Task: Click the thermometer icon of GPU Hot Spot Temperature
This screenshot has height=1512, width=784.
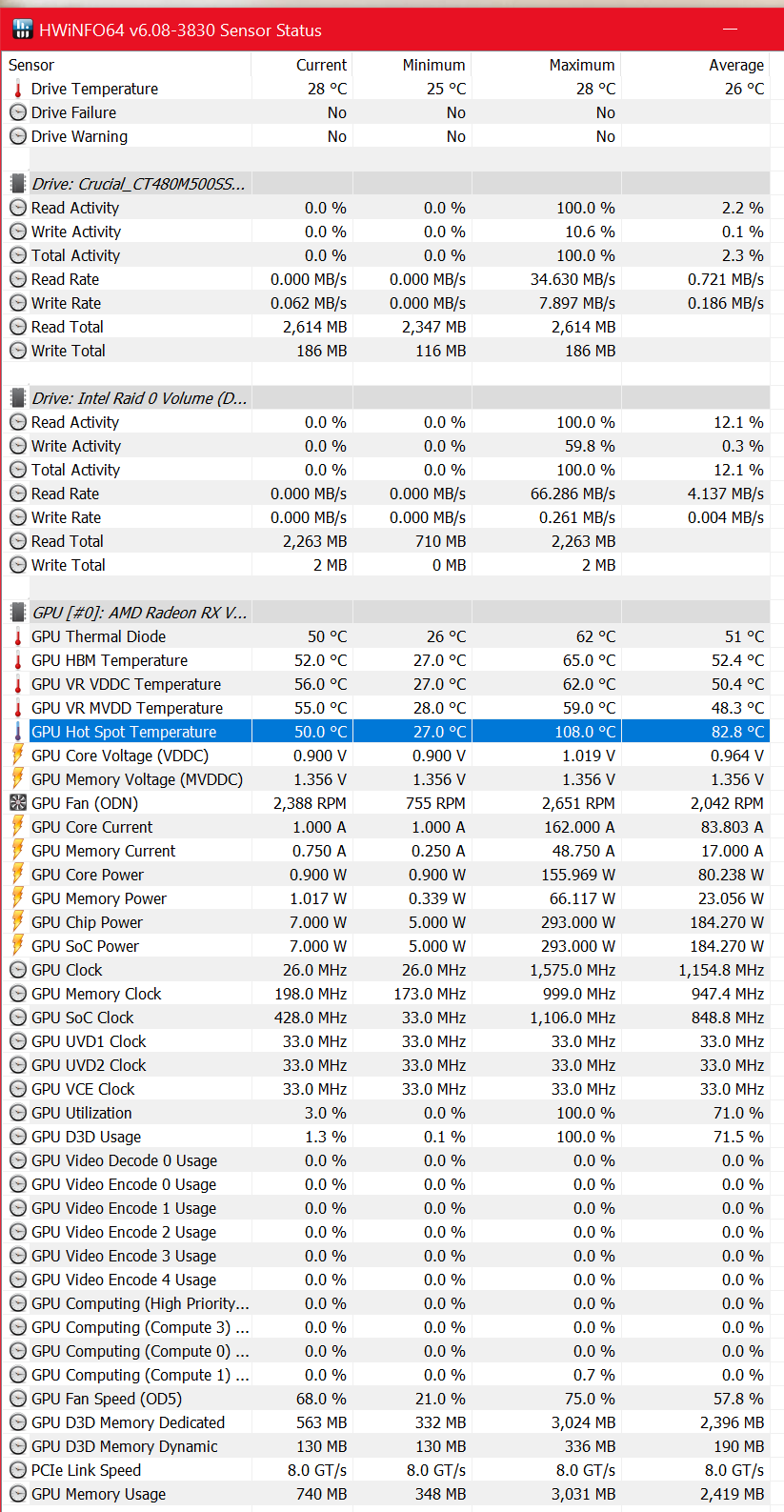Action: tap(18, 732)
